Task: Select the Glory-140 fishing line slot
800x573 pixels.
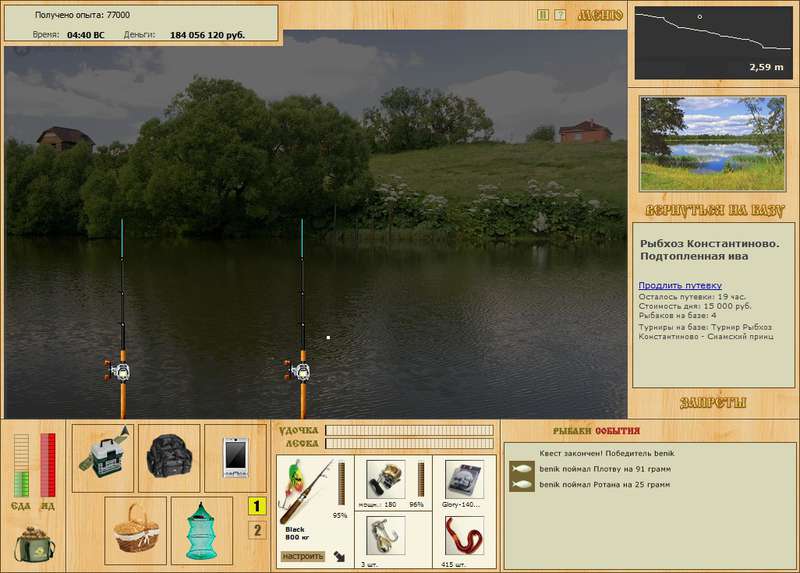Action: [x=464, y=479]
